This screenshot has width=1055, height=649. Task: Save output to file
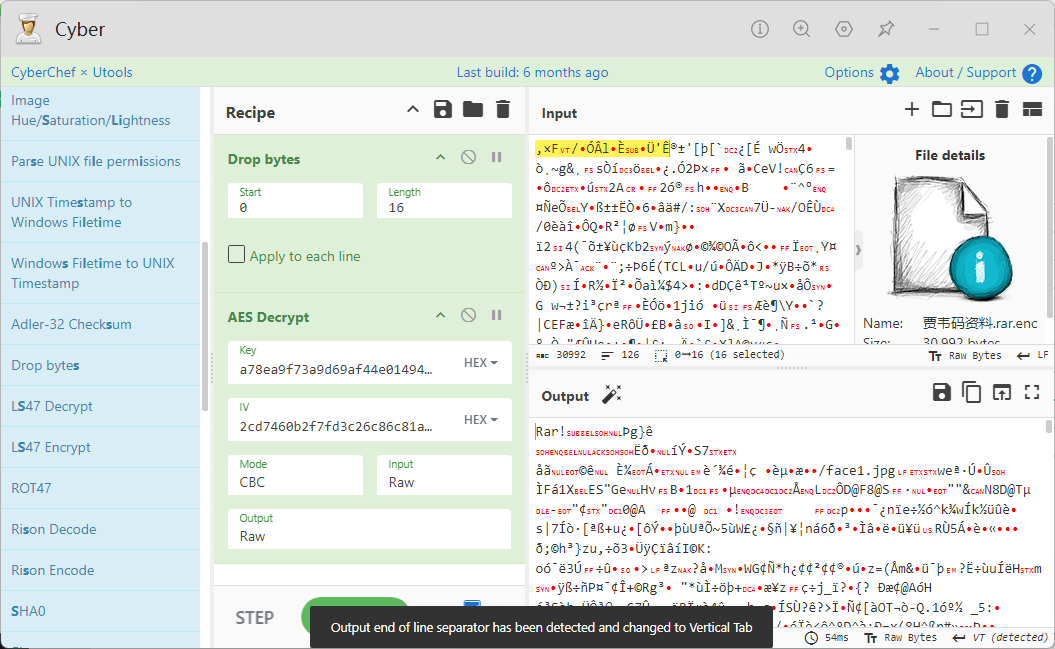coord(942,392)
